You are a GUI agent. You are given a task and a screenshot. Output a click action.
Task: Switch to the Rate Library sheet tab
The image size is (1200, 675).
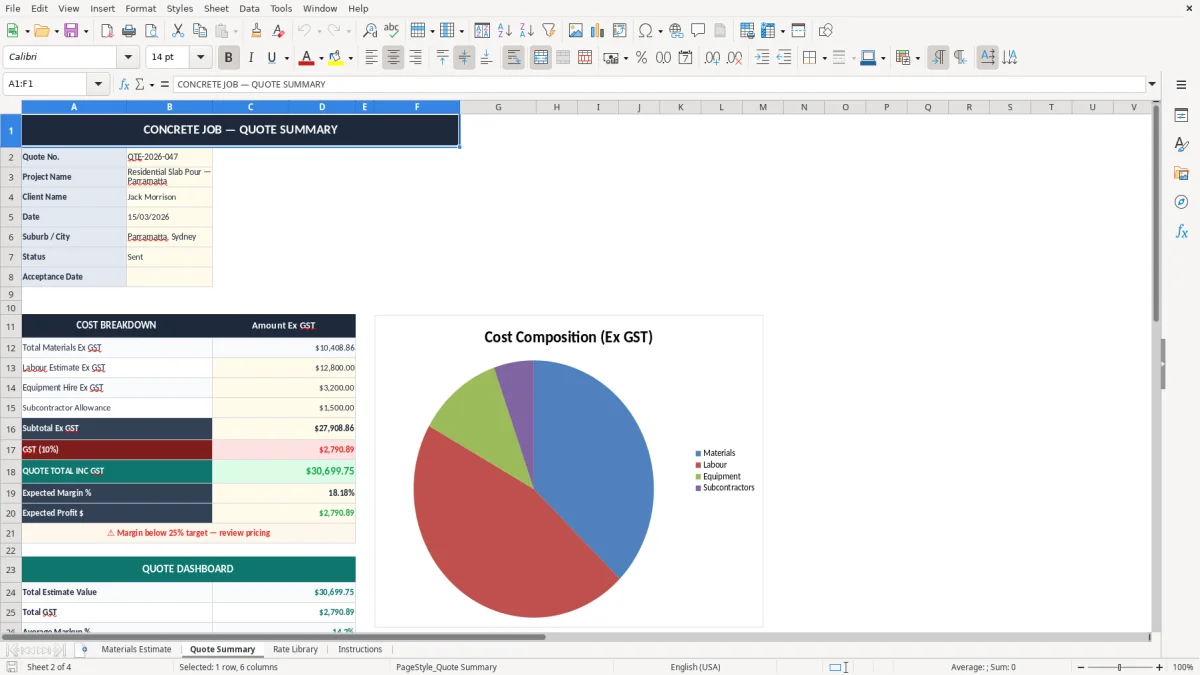[x=295, y=650]
